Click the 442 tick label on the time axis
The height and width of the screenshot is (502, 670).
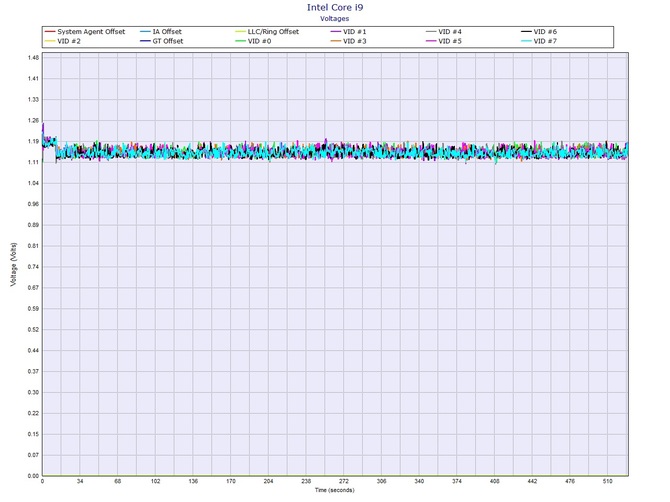tap(532, 481)
